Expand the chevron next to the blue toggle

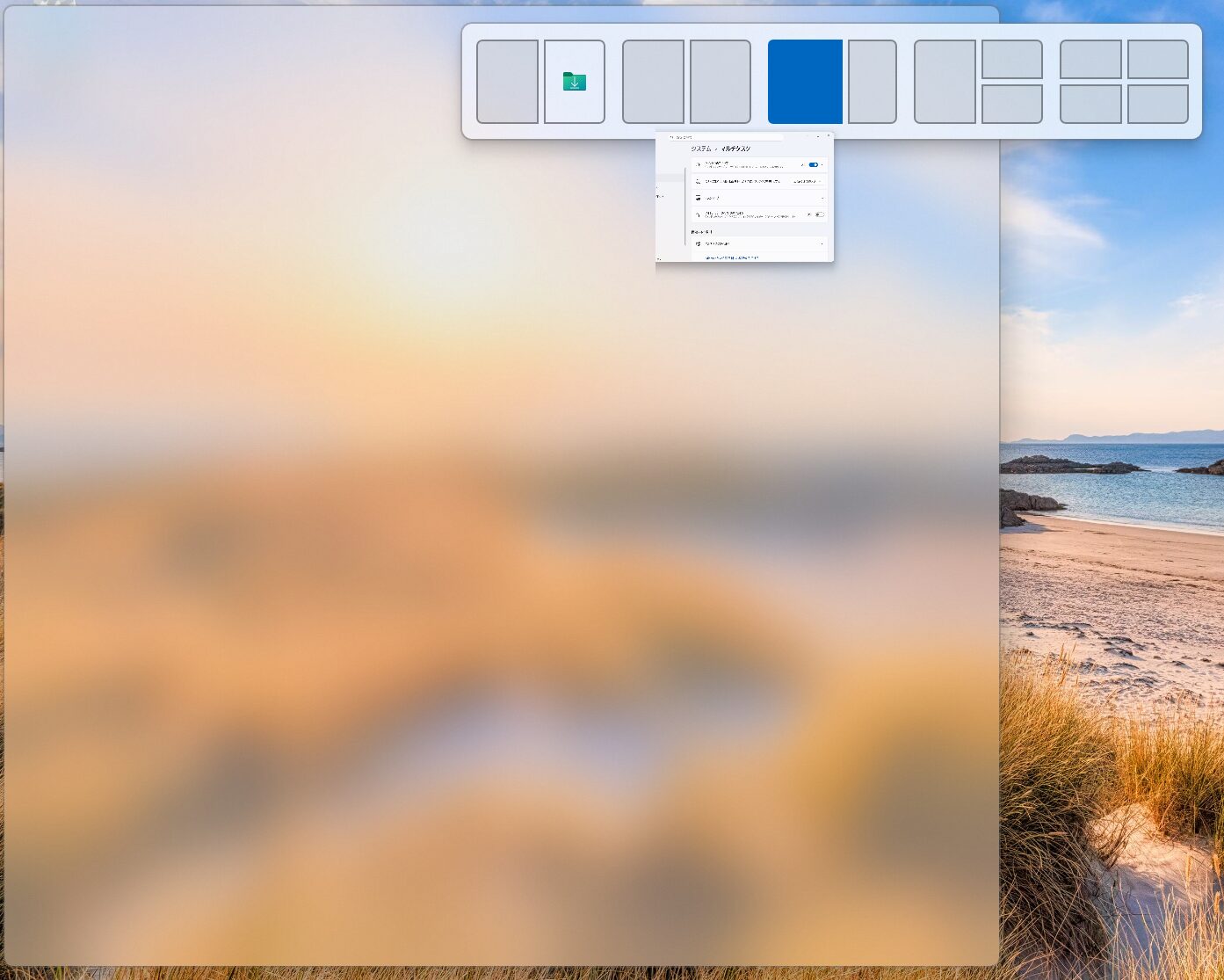pyautogui.click(x=823, y=164)
